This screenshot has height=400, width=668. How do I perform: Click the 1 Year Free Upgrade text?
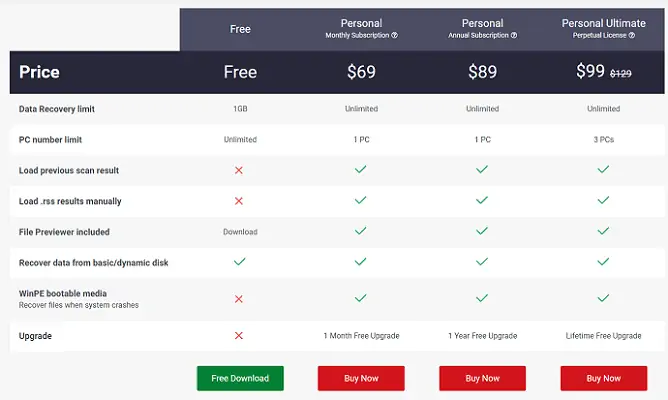[482, 336]
